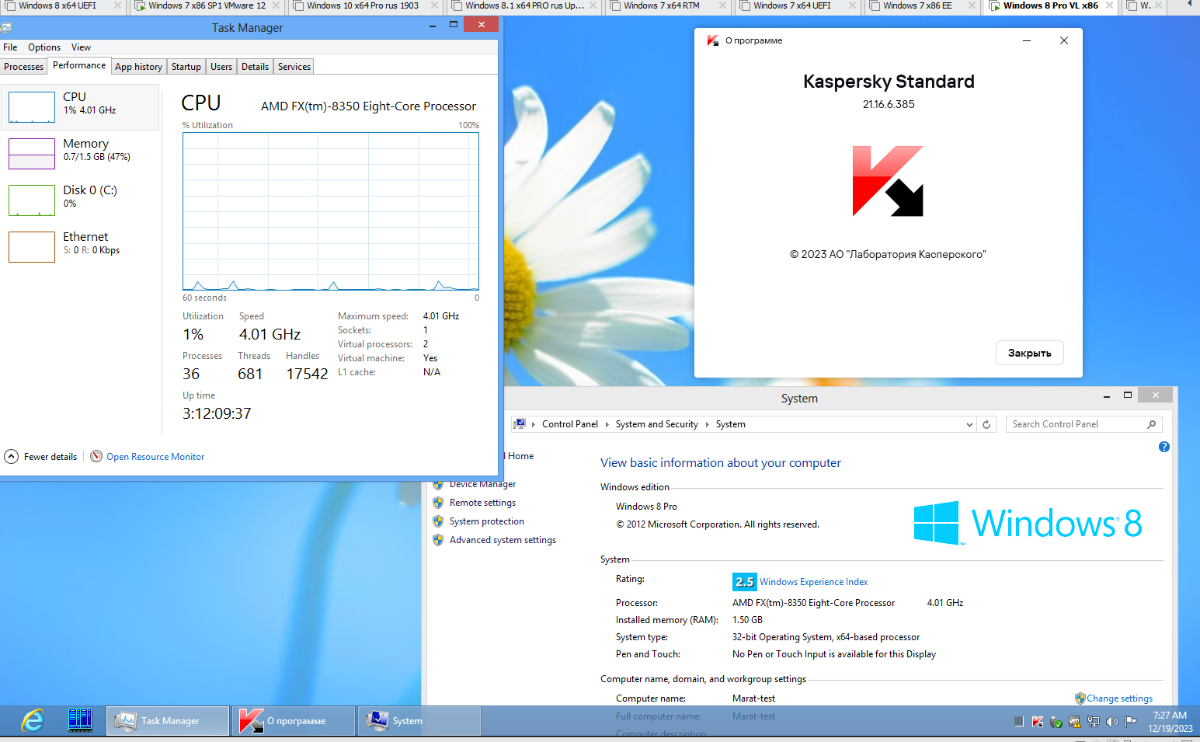Expand arrow after Control Panel breadcrumb
This screenshot has width=1200, height=742.
click(607, 424)
